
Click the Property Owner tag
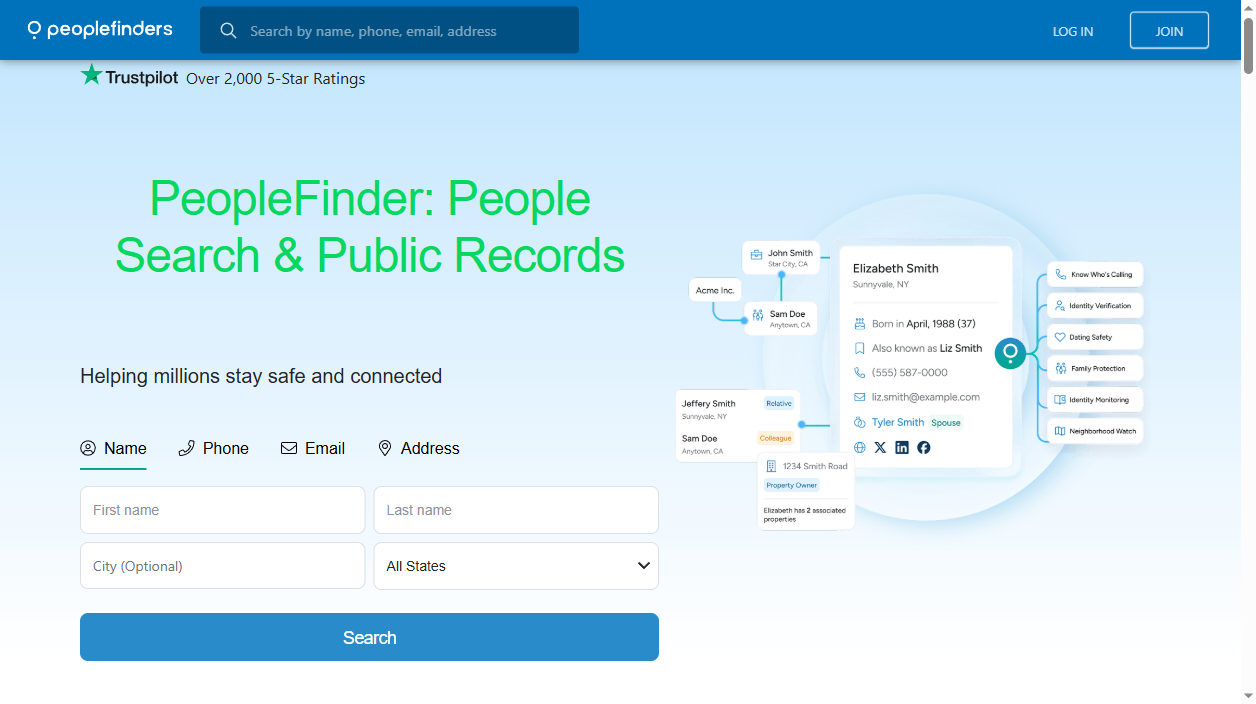point(792,485)
